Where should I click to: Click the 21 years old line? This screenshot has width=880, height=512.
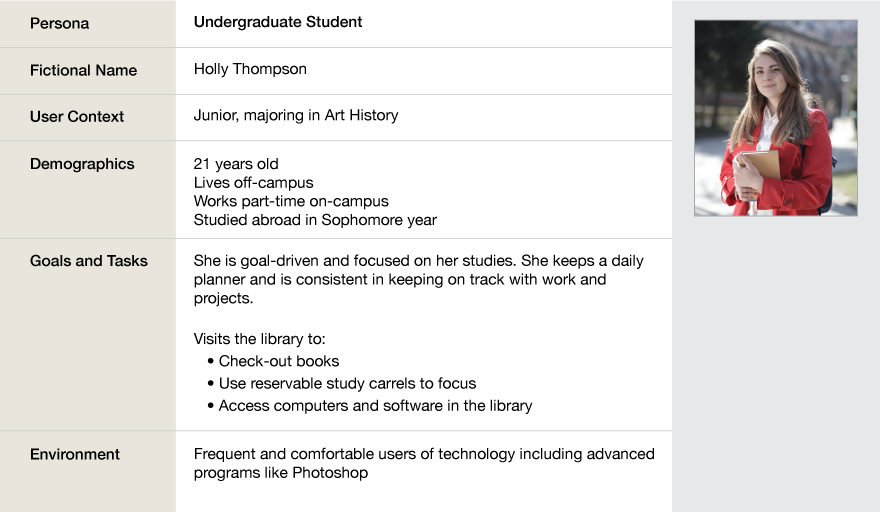(236, 164)
